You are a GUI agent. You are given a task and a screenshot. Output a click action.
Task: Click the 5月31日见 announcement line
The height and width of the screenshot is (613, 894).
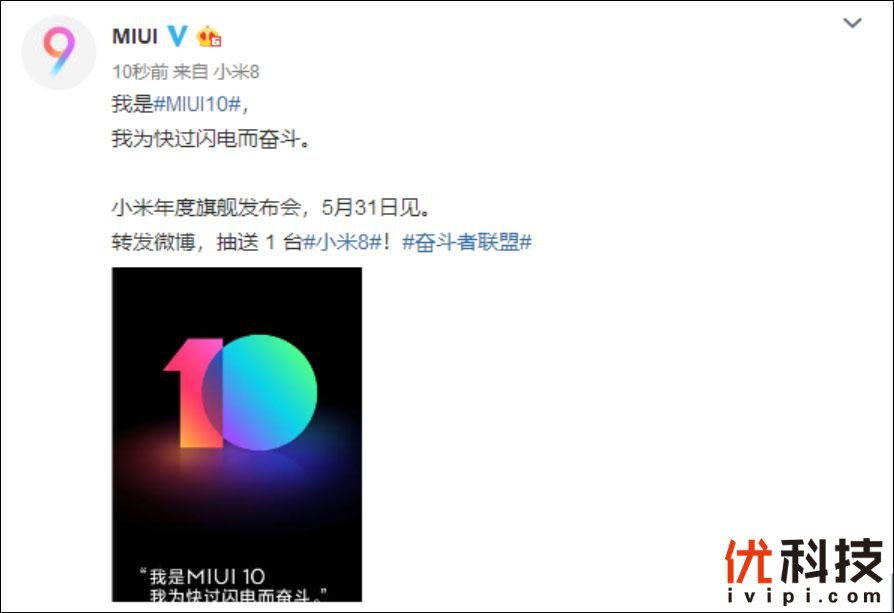[x=271, y=208]
